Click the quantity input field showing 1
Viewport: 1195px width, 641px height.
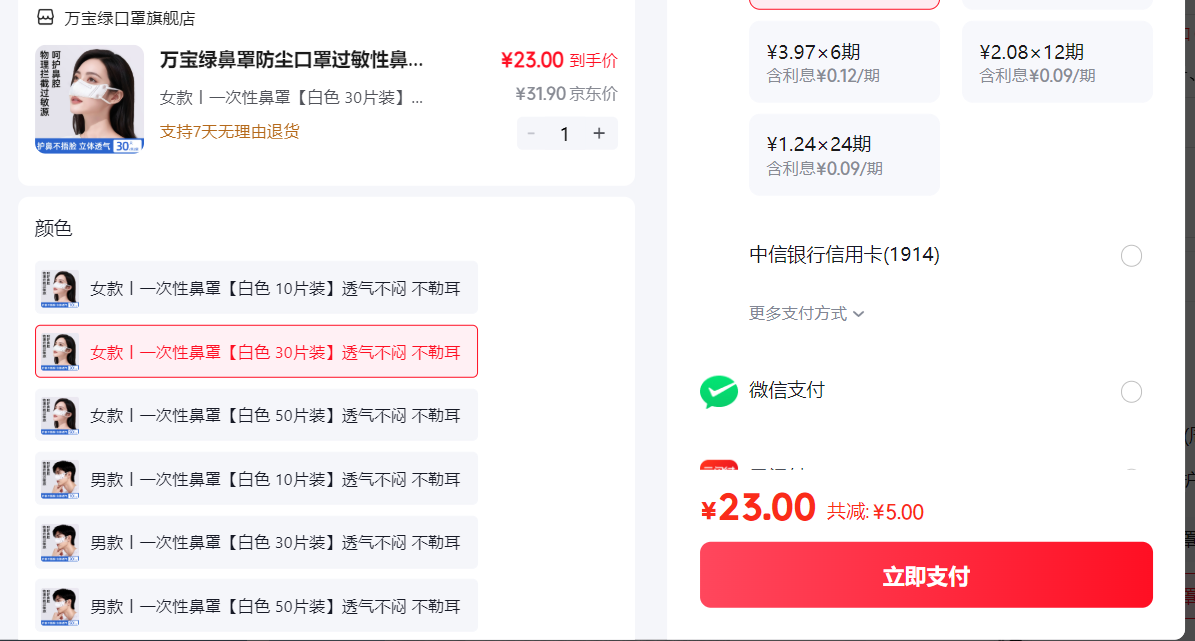[565, 133]
